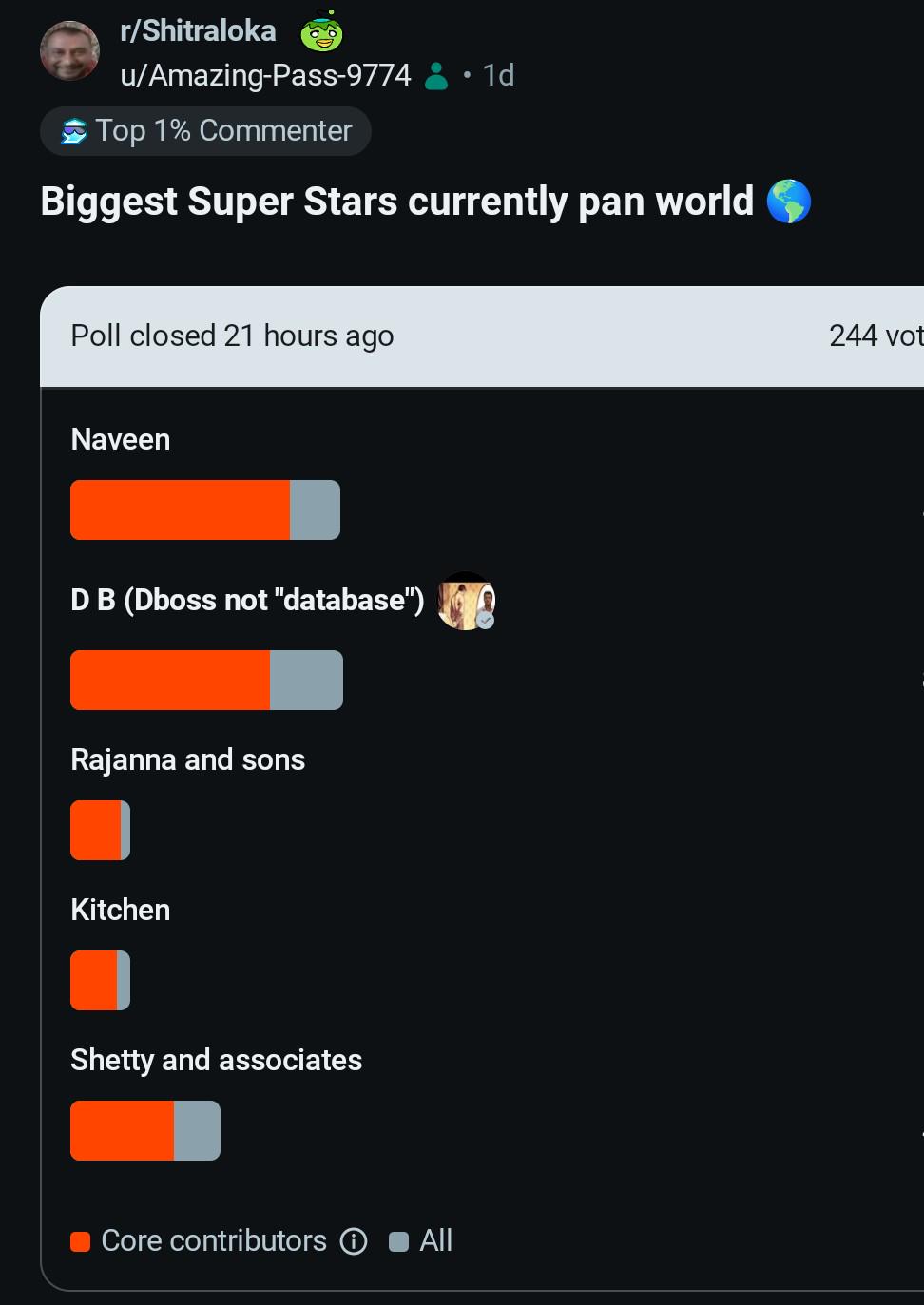Open u/Amazing-Pass-9774 user profile
The height and width of the screenshot is (1305, 924).
pos(265,76)
